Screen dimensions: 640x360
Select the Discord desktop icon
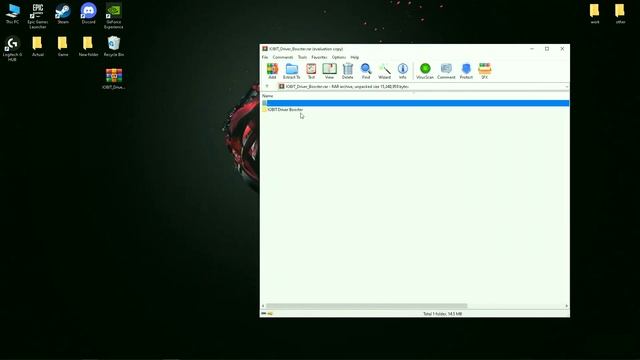pyautogui.click(x=88, y=14)
